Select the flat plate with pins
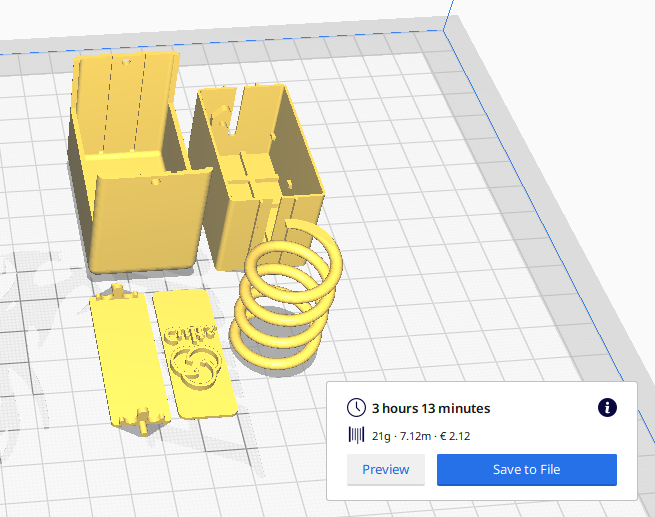The height and width of the screenshot is (517, 655). pyautogui.click(x=129, y=359)
